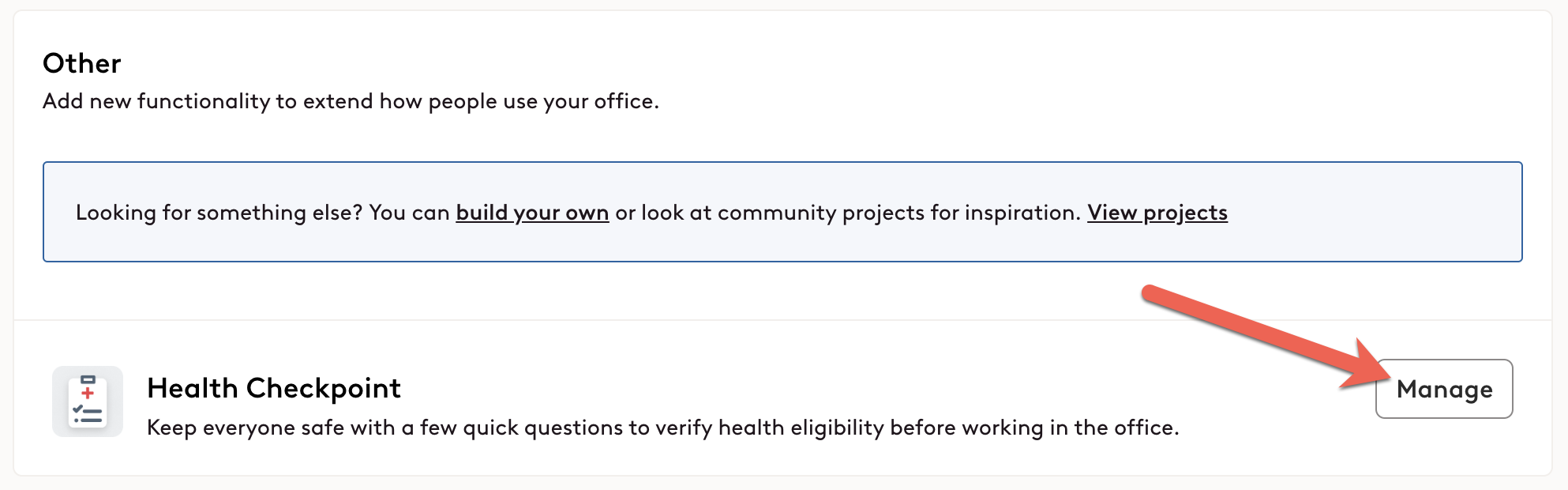This screenshot has height=490, width=1568.
Task: Click the Health Checkpoint description text
Action: click(663, 428)
